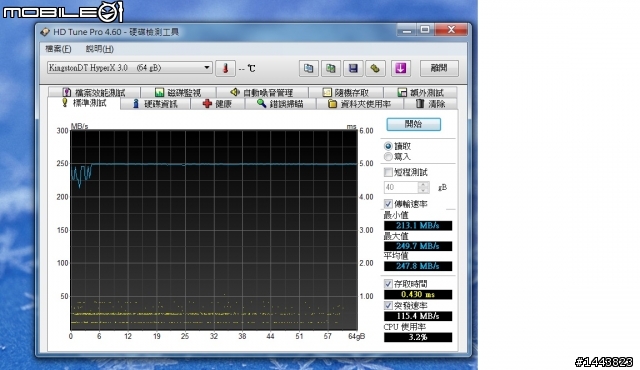640x370 pixels.
Task: Click minimum value 213.1 MB/s
Action: click(x=418, y=226)
